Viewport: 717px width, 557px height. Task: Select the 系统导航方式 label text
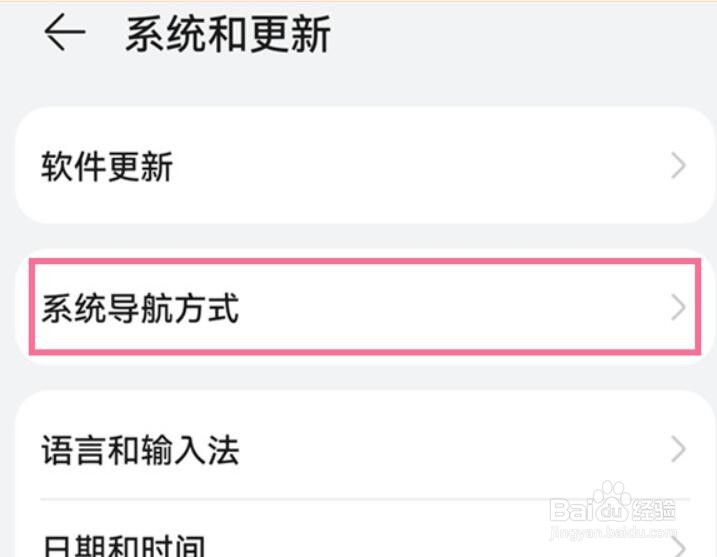(140, 308)
